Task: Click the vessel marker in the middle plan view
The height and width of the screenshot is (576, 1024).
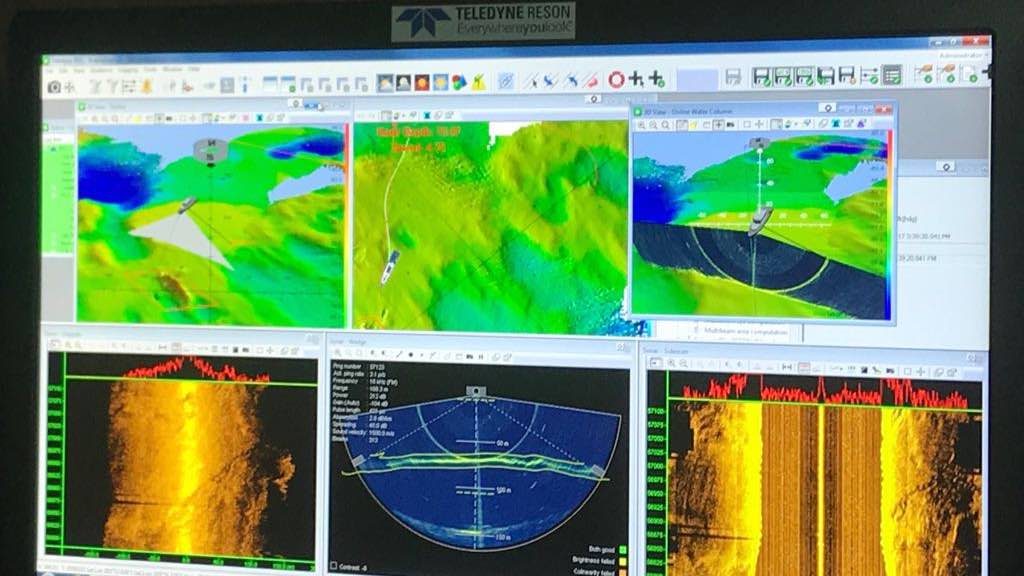Action: pos(389,266)
